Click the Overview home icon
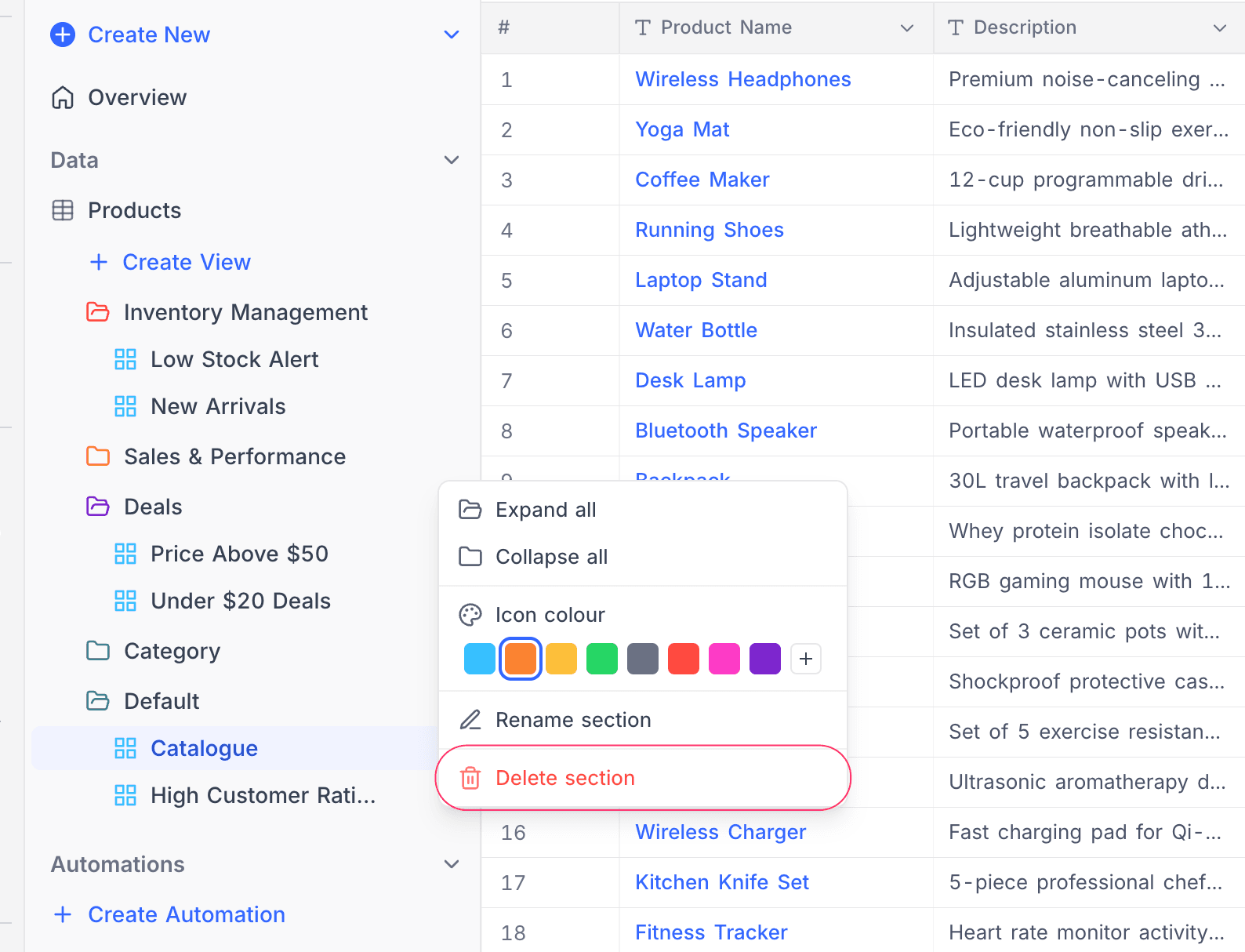Screen dimensions: 1245x952 [63, 97]
